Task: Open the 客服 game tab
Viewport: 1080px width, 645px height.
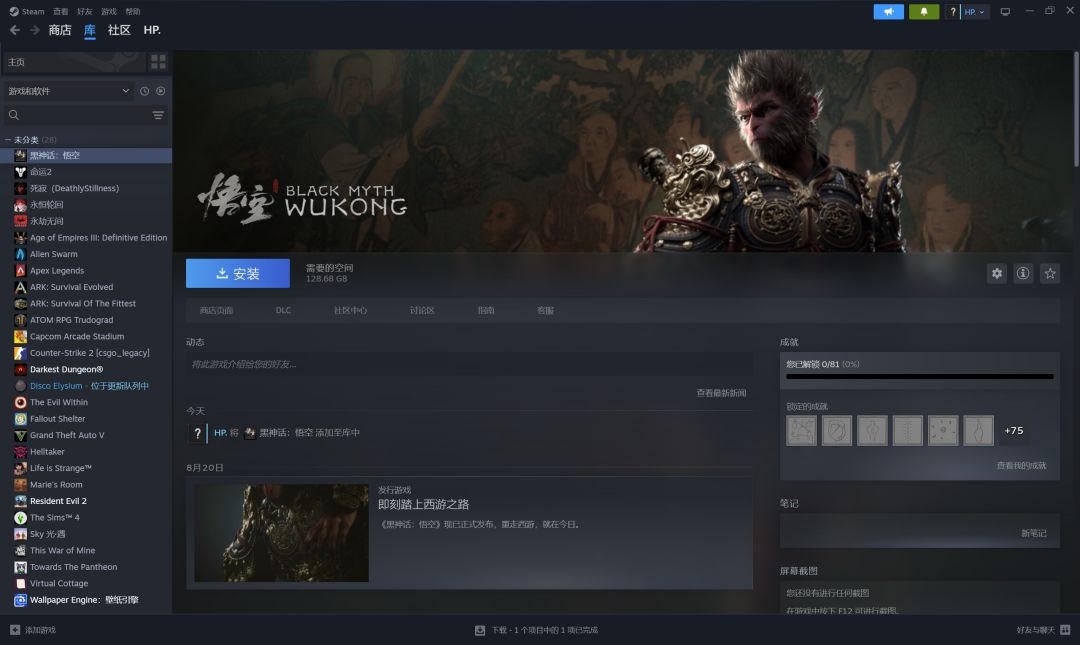Action: [x=546, y=311]
